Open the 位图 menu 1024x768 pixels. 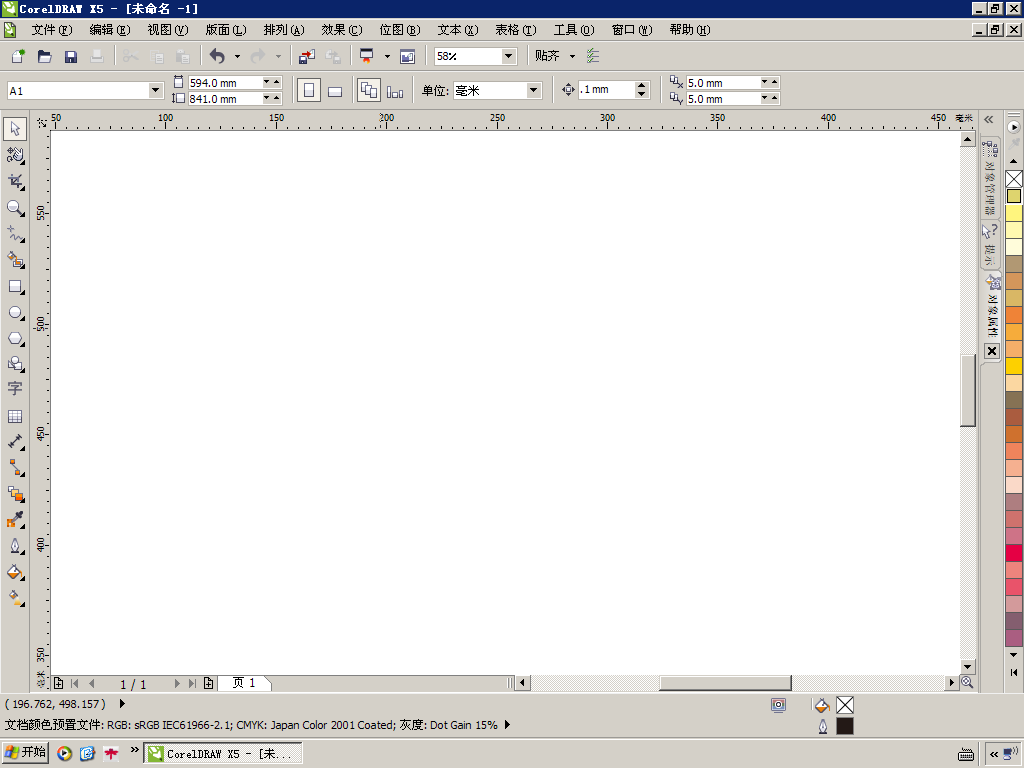(400, 30)
